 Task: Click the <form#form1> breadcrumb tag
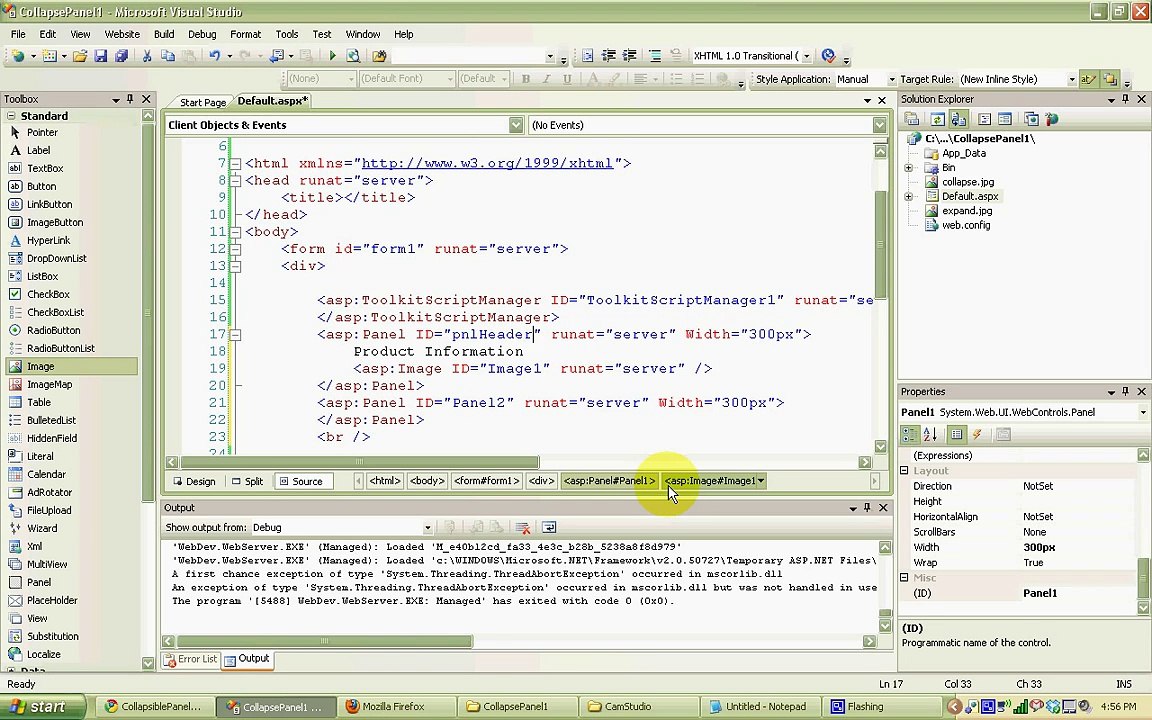point(487,481)
